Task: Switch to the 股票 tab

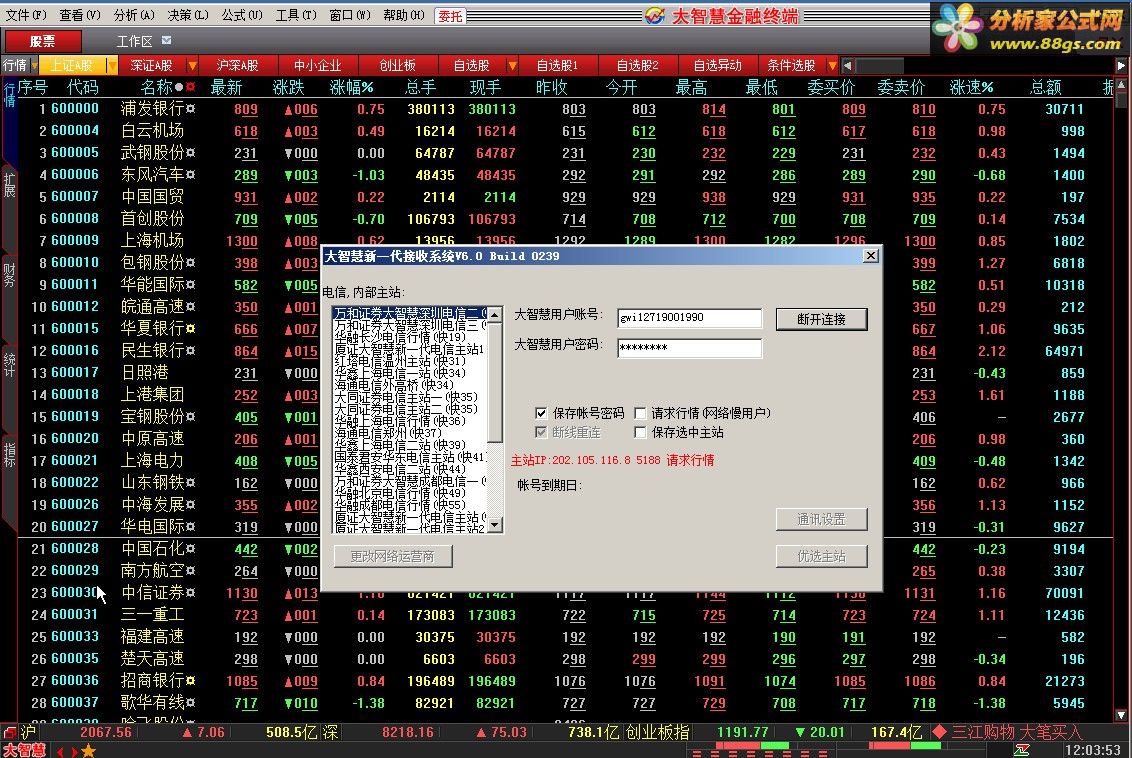Action: click(43, 41)
